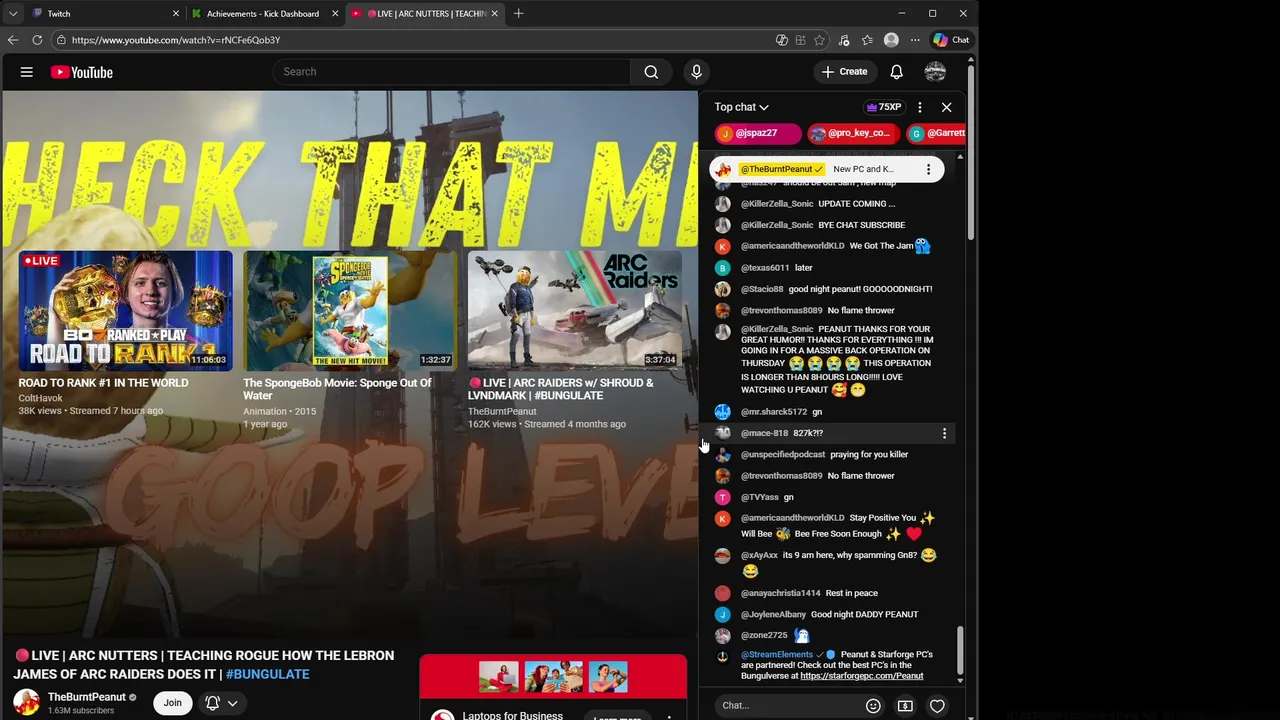
Task: Open title 'ROAD TO RANK #1 IN THE WORLD'
Action: pyautogui.click(x=103, y=383)
